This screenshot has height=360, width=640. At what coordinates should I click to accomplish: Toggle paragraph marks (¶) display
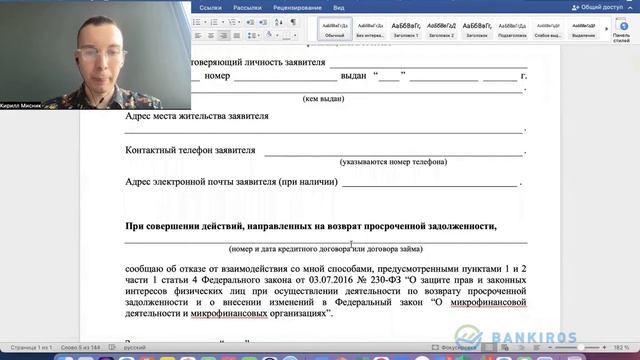pyautogui.click(x=293, y=22)
